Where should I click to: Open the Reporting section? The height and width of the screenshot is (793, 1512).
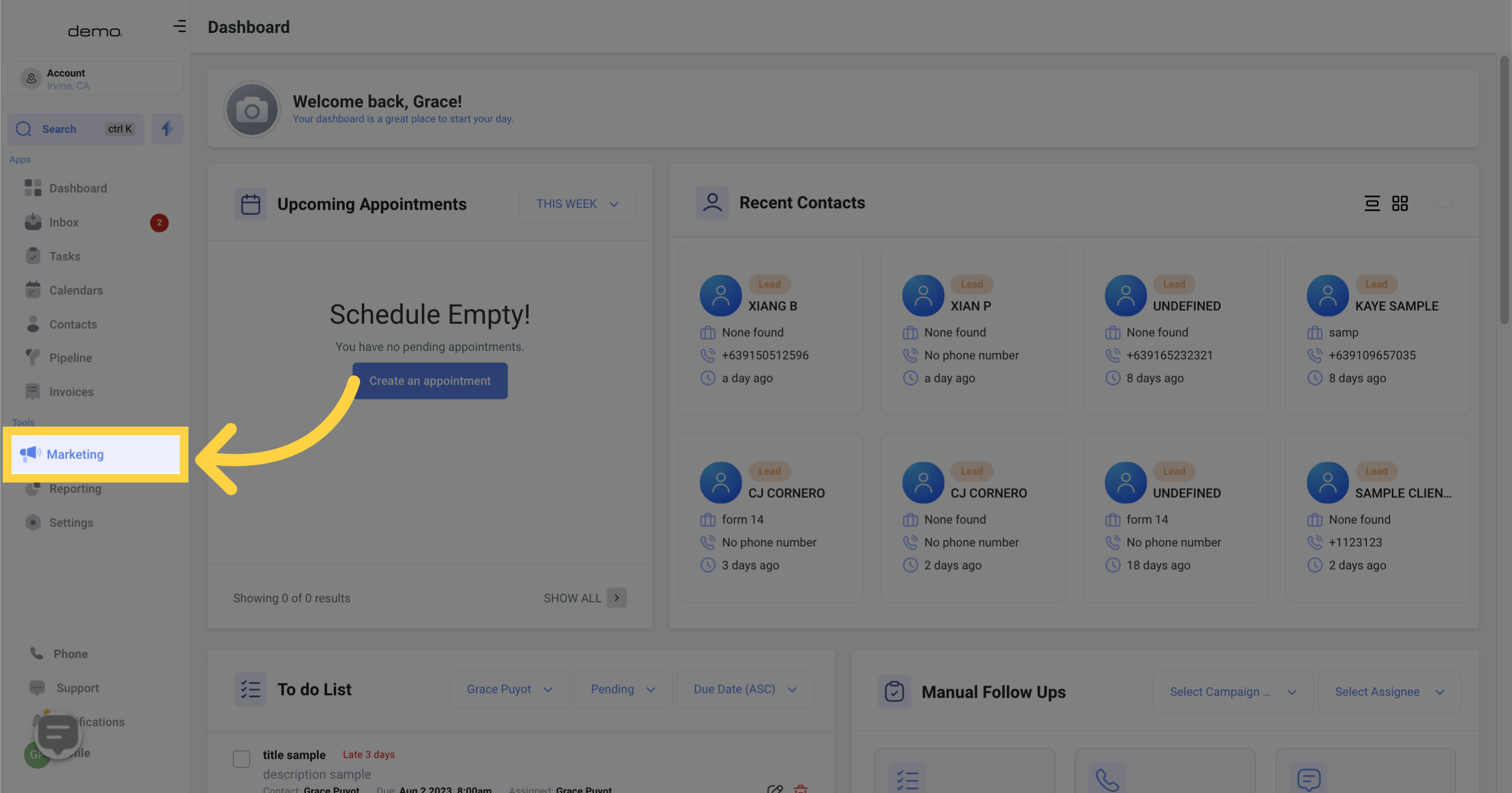(75, 489)
